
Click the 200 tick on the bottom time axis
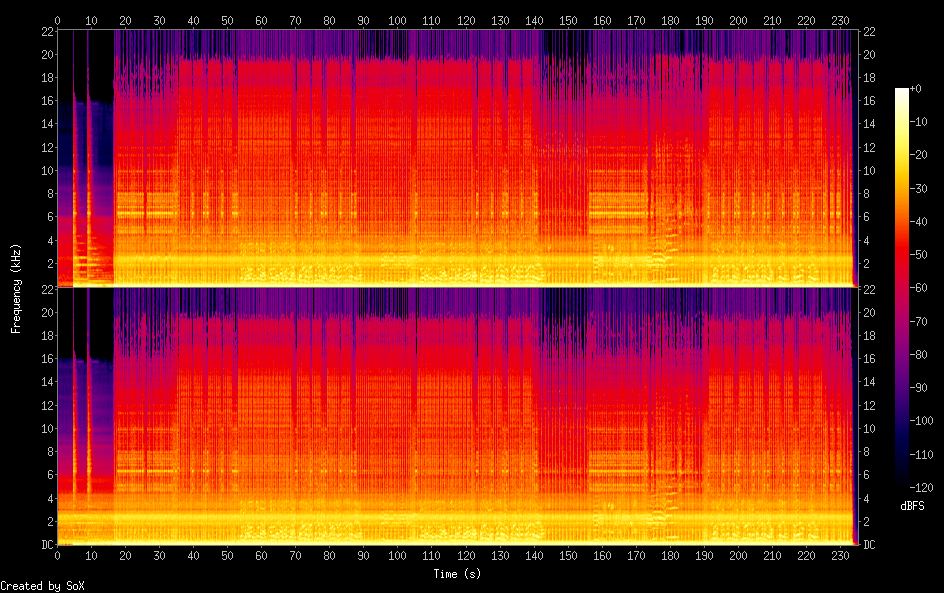[x=738, y=556]
